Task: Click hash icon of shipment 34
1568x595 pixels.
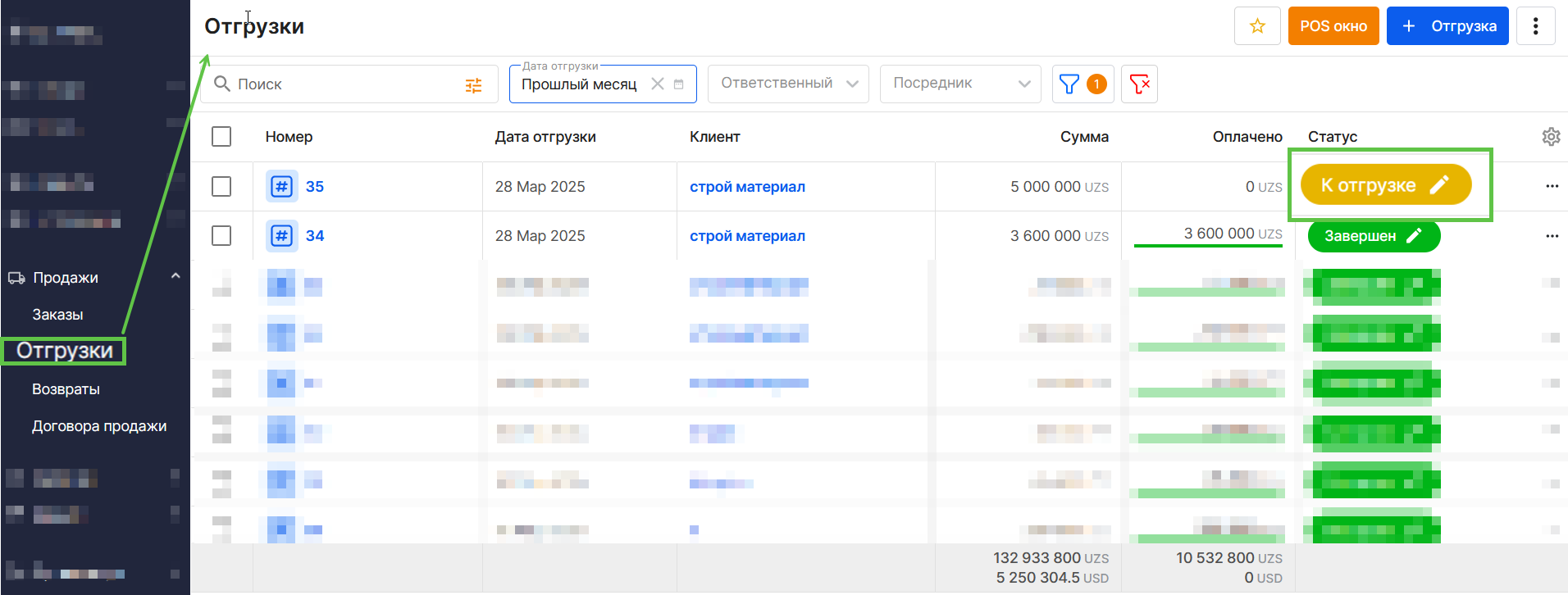Action: [281, 236]
